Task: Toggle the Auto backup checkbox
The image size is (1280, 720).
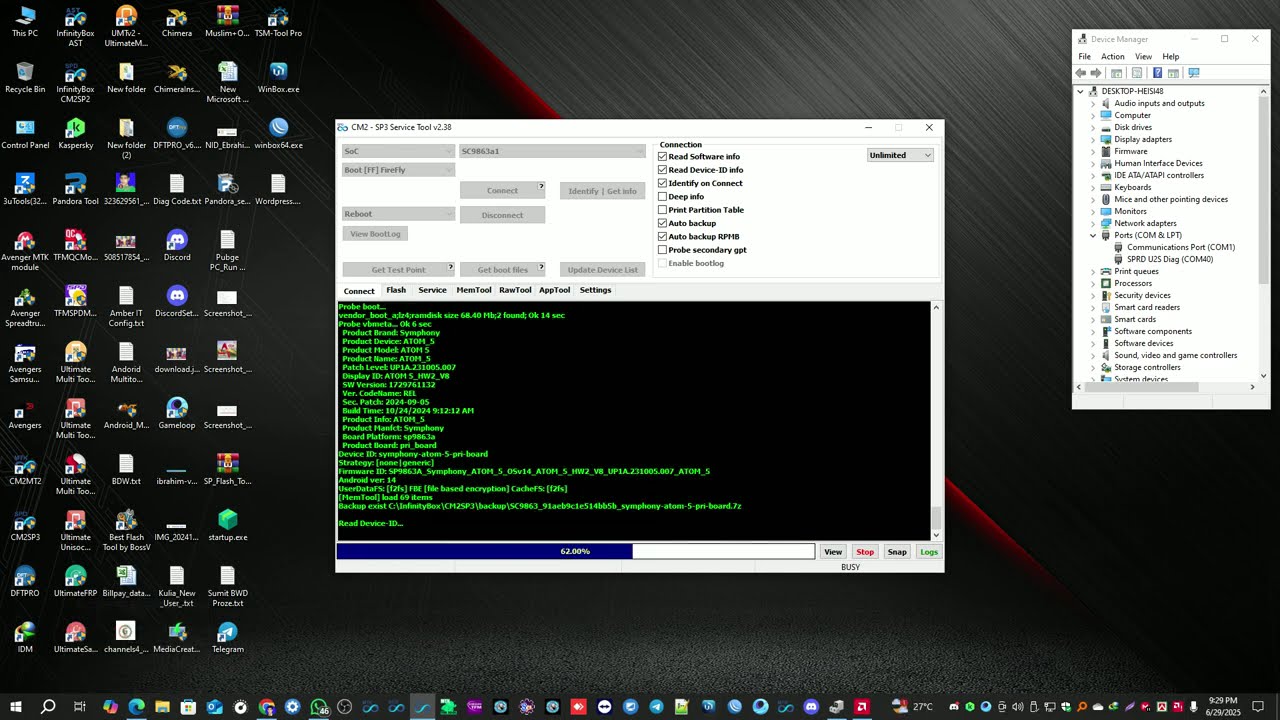Action: [662, 223]
